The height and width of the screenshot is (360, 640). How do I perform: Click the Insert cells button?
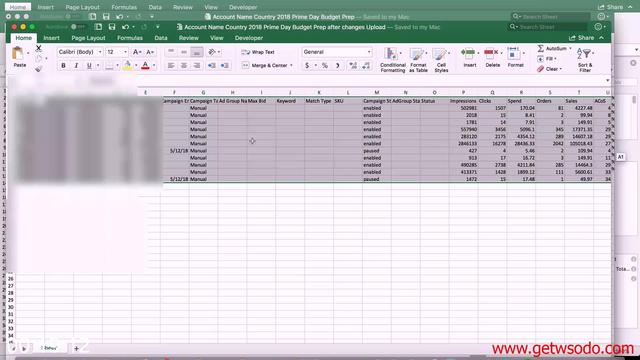pyautogui.click(x=469, y=58)
